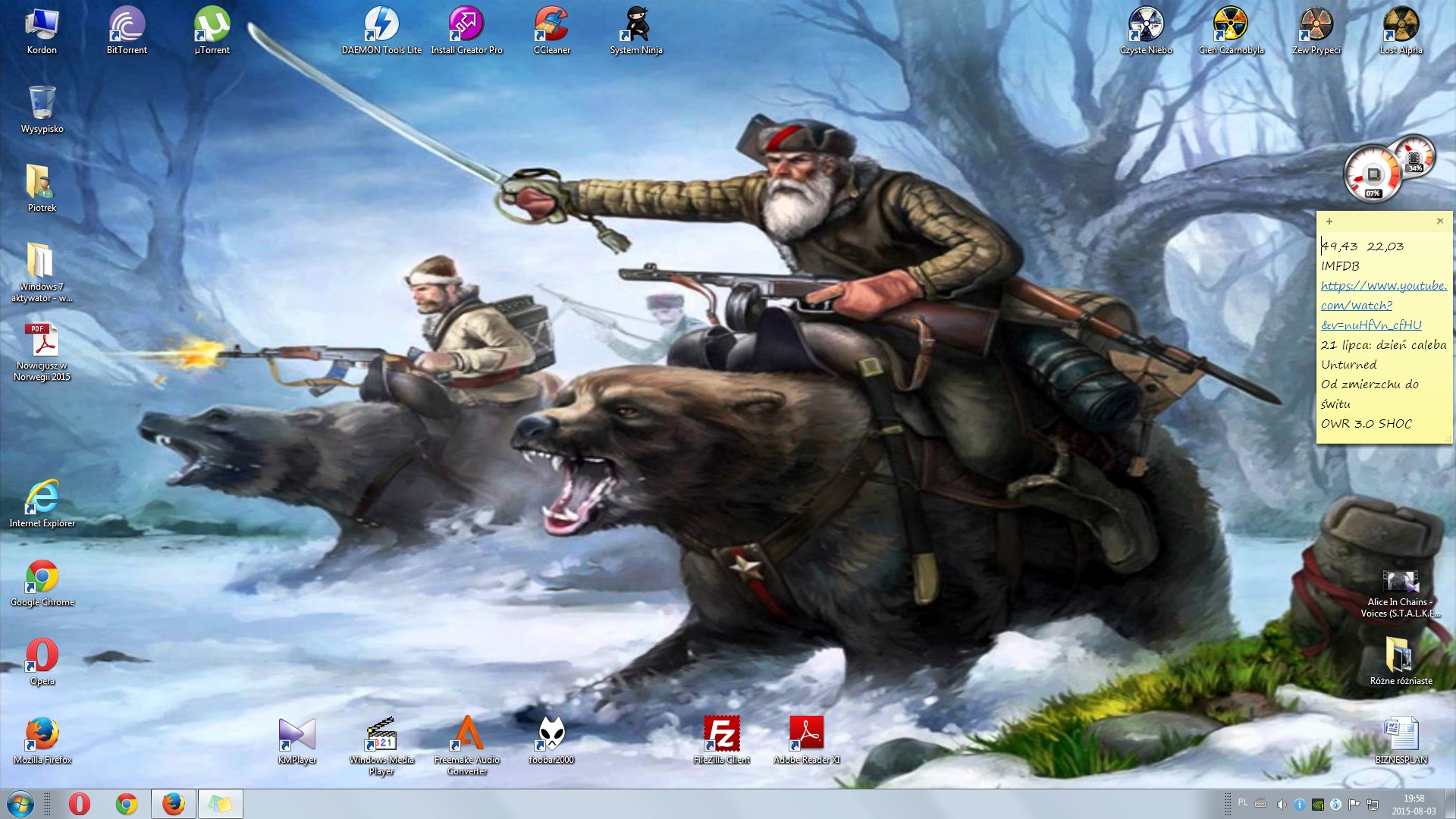1456x819 pixels.
Task: Click the 'IMFDB' line in the sticky note
Action: click(1340, 266)
